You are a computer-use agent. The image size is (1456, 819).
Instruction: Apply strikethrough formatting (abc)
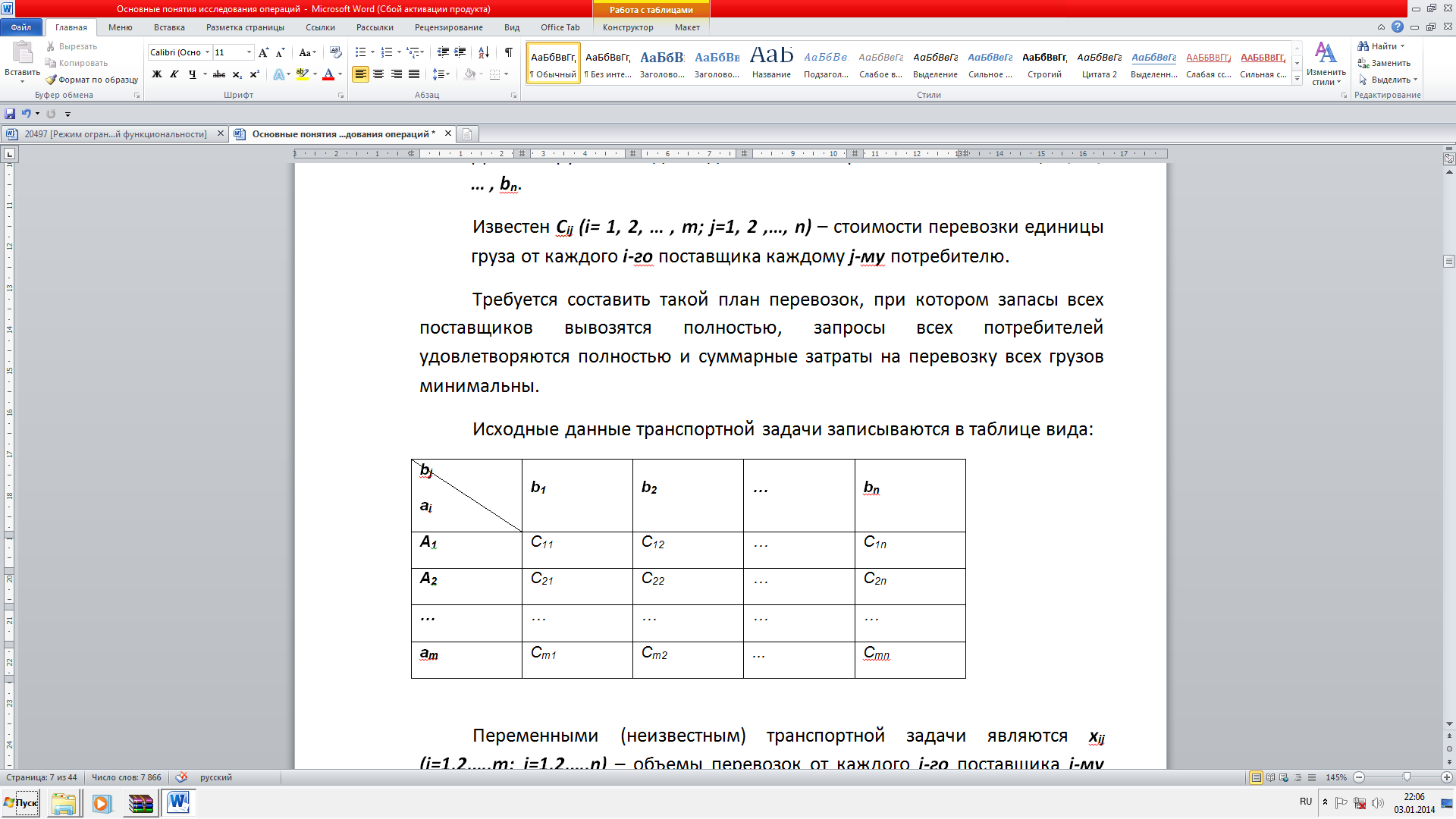[x=219, y=74]
